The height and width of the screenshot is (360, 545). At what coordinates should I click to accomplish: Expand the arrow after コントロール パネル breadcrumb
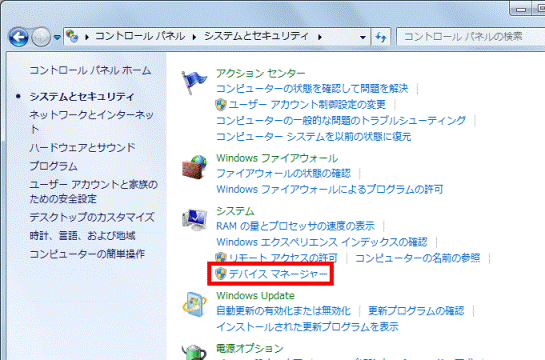coord(194,36)
